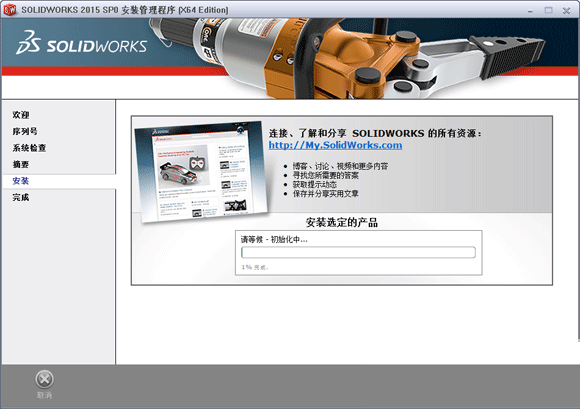The image size is (580, 409).
Task: Select the 安装 step in sidebar
Action: (x=21, y=181)
